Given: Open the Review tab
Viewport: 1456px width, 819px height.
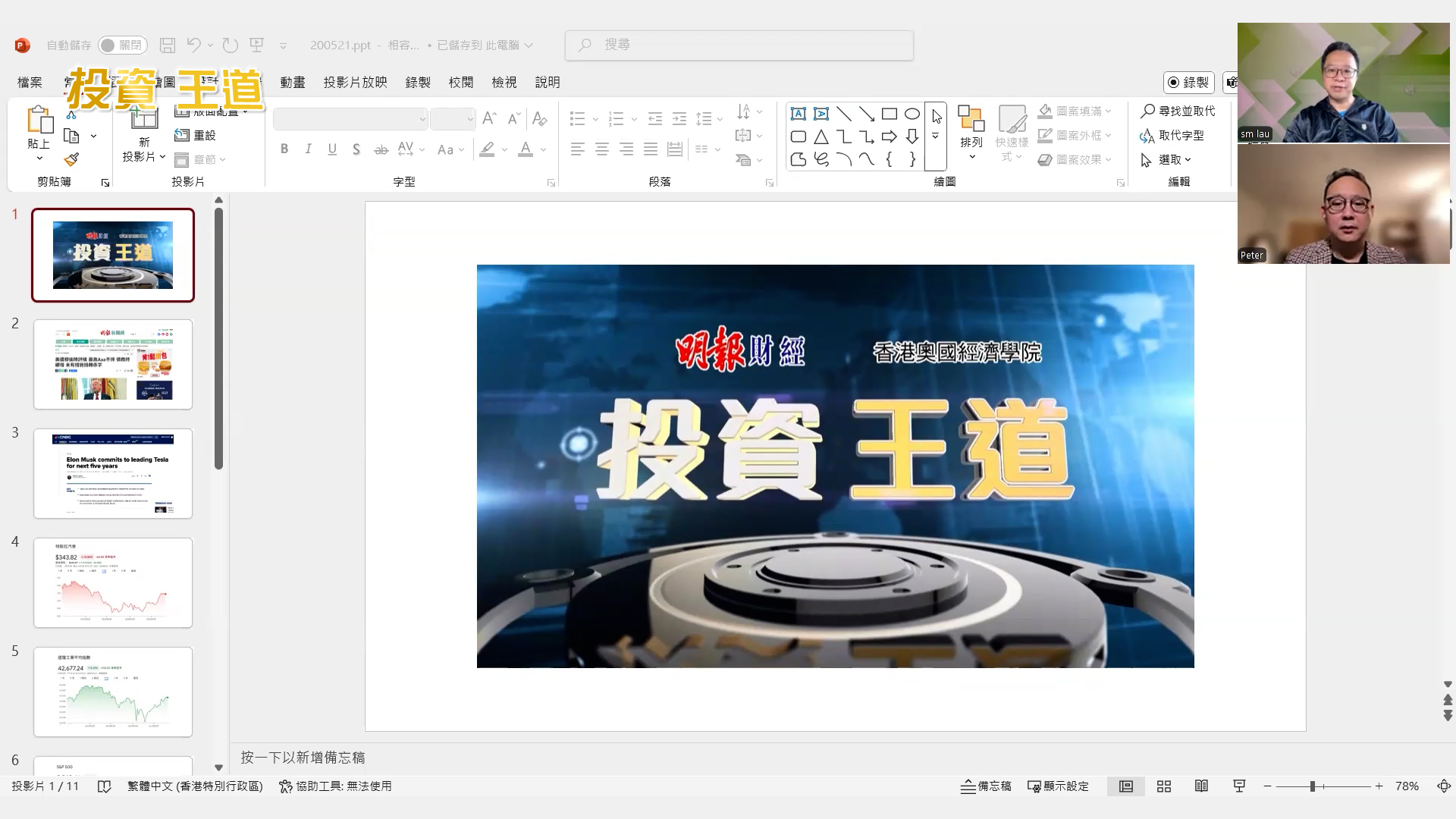Looking at the screenshot, I should (461, 82).
